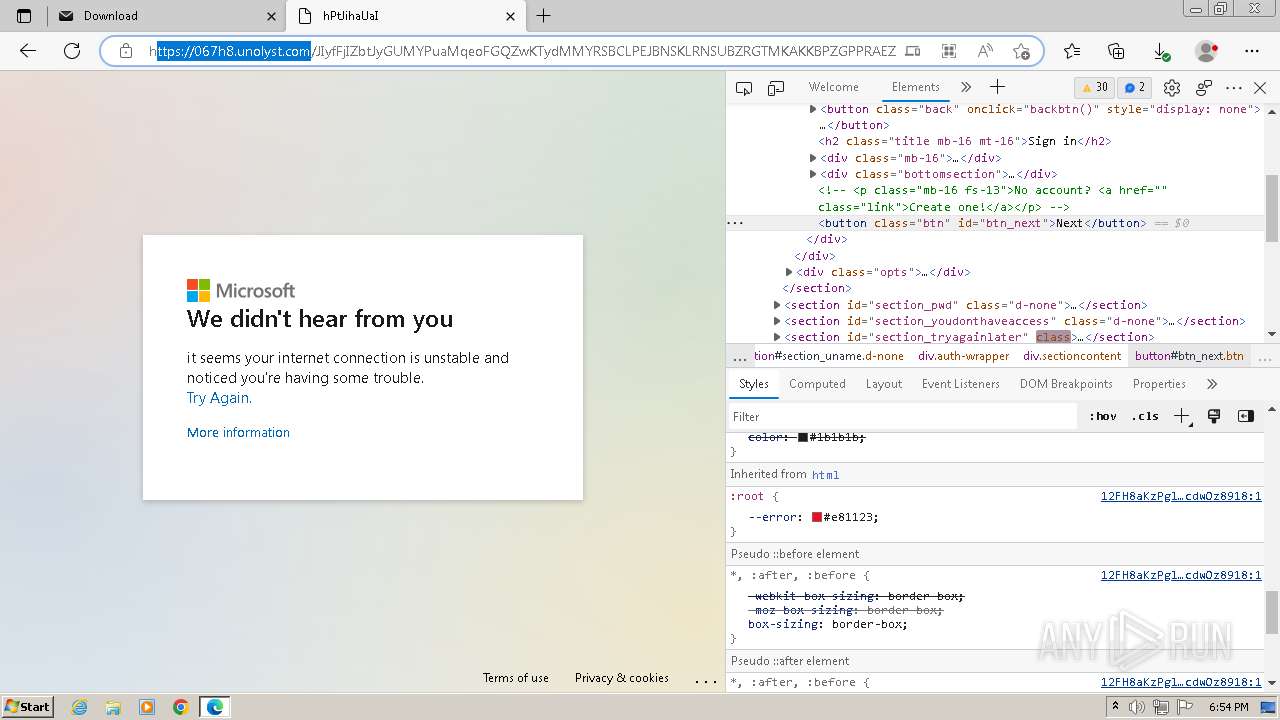This screenshot has height=720, width=1280.
Task: Open the Windows Start menu
Action: click(x=28, y=706)
